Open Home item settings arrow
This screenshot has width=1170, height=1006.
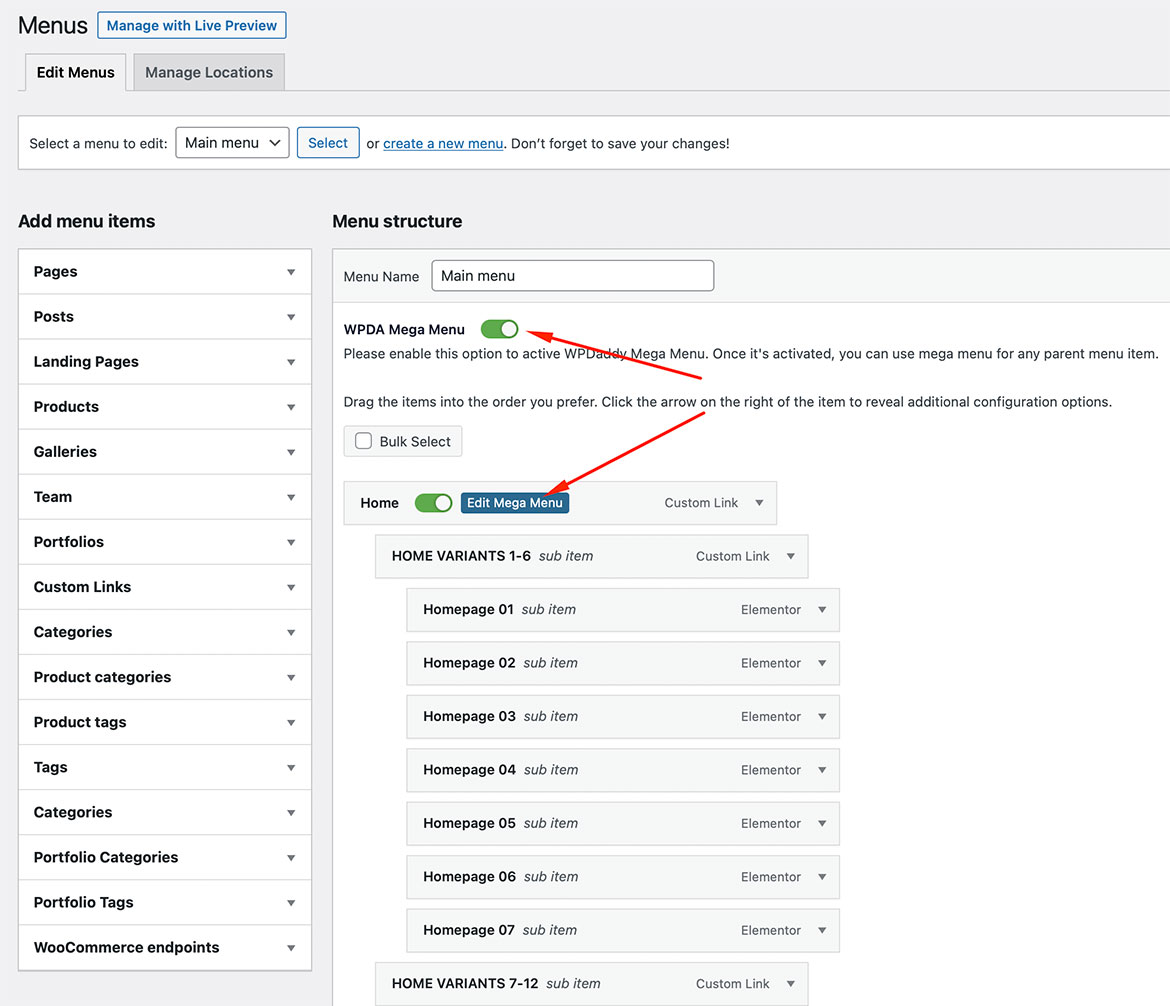point(759,503)
